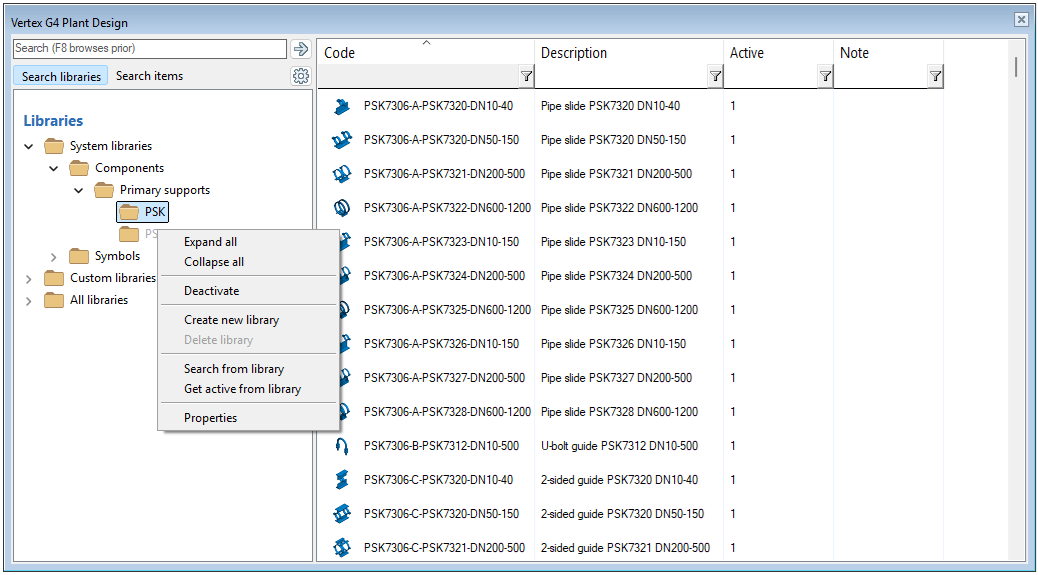The width and height of the screenshot is (1038, 575).
Task: Select code PSK7306-A-PSK7327-DN200-500
Action: (x=444, y=378)
